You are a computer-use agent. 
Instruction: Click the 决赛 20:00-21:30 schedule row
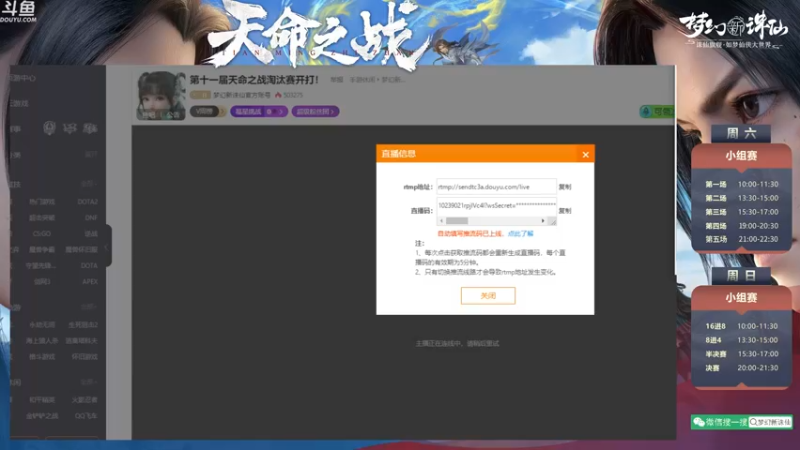pyautogui.click(x=742, y=368)
